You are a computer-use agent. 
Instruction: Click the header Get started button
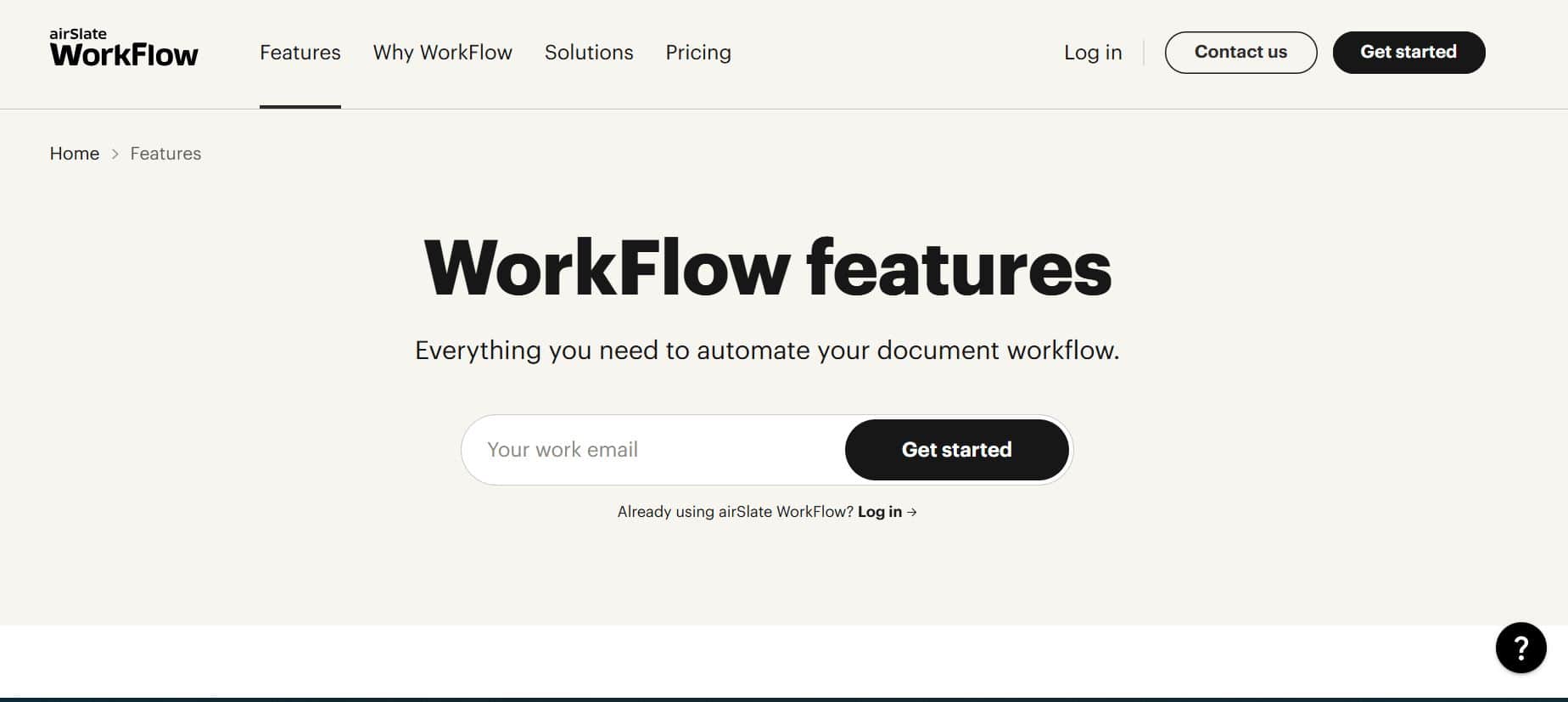coord(1408,53)
